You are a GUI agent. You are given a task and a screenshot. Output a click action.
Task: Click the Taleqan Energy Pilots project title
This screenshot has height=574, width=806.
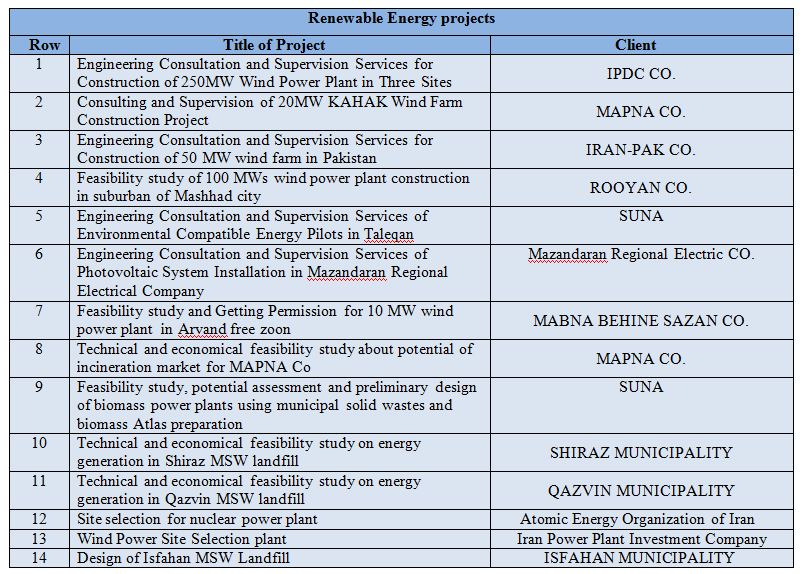[252, 225]
